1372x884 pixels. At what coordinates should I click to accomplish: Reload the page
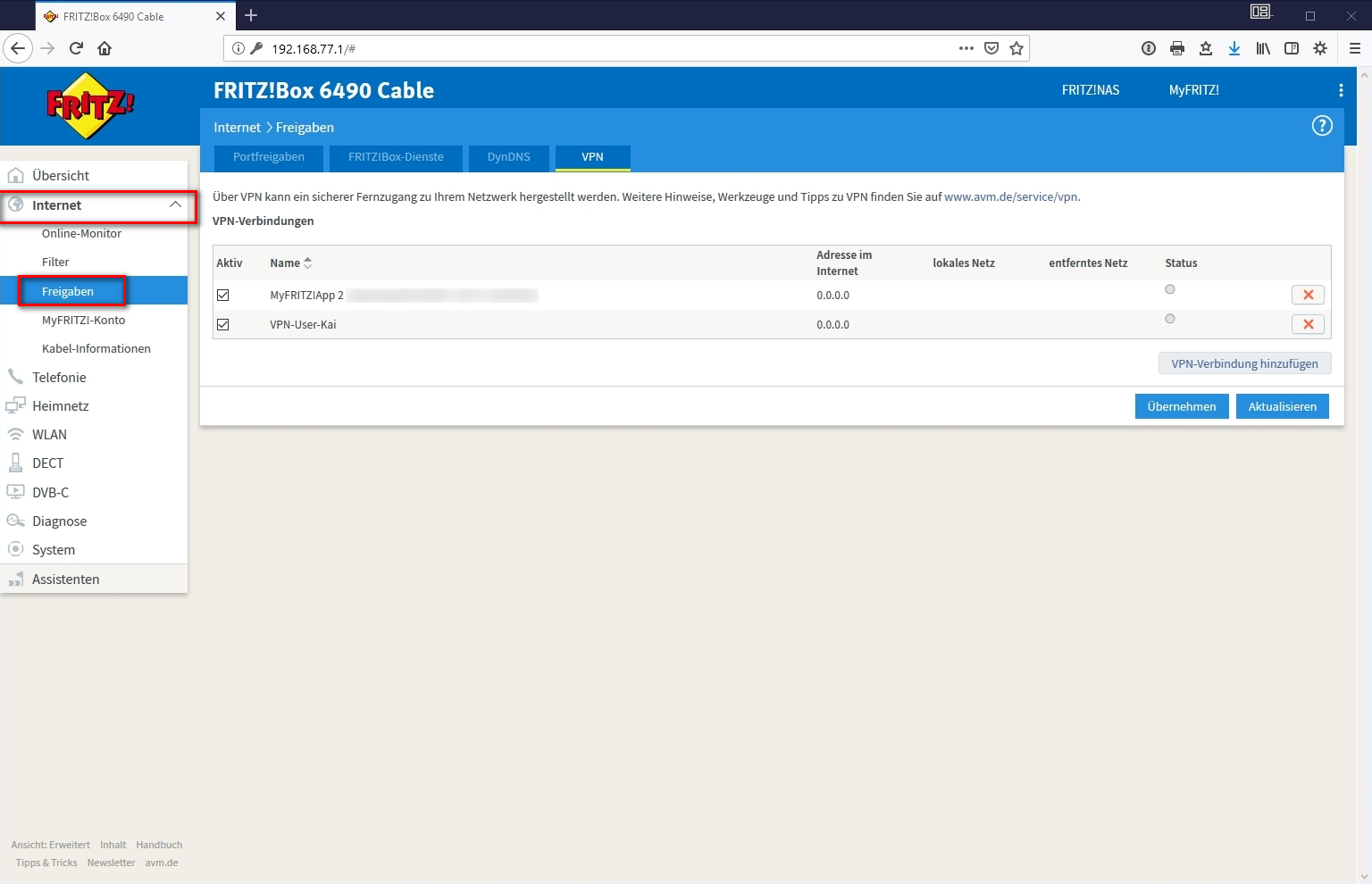tap(76, 48)
